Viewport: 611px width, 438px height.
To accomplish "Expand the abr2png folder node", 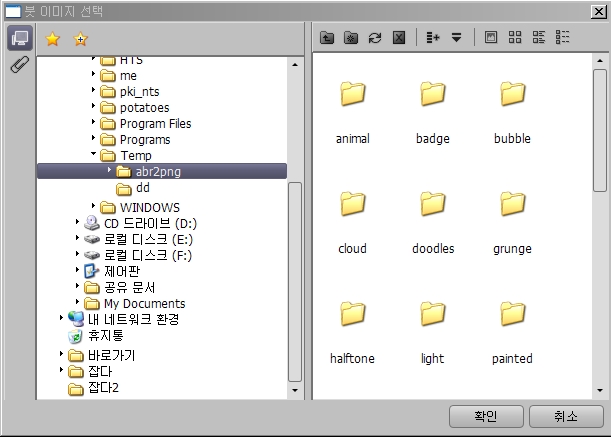I will (x=109, y=170).
